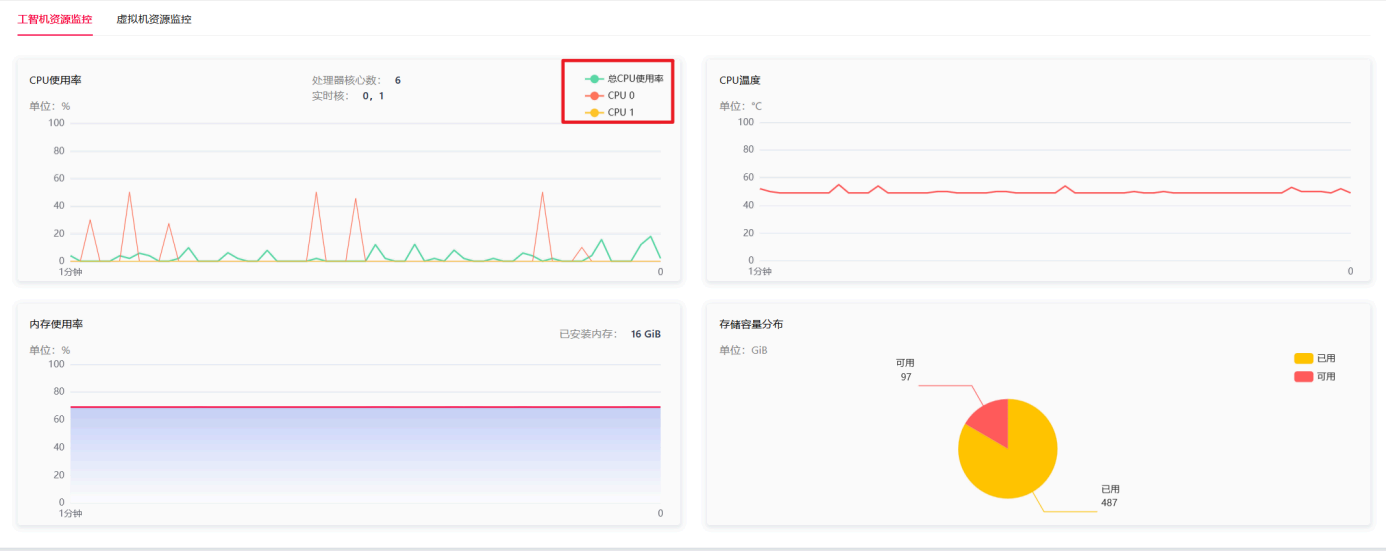Screen dimensions: 1386x551
Task: Toggle CPU 0 legend series
Action: pyautogui.click(x=611, y=95)
